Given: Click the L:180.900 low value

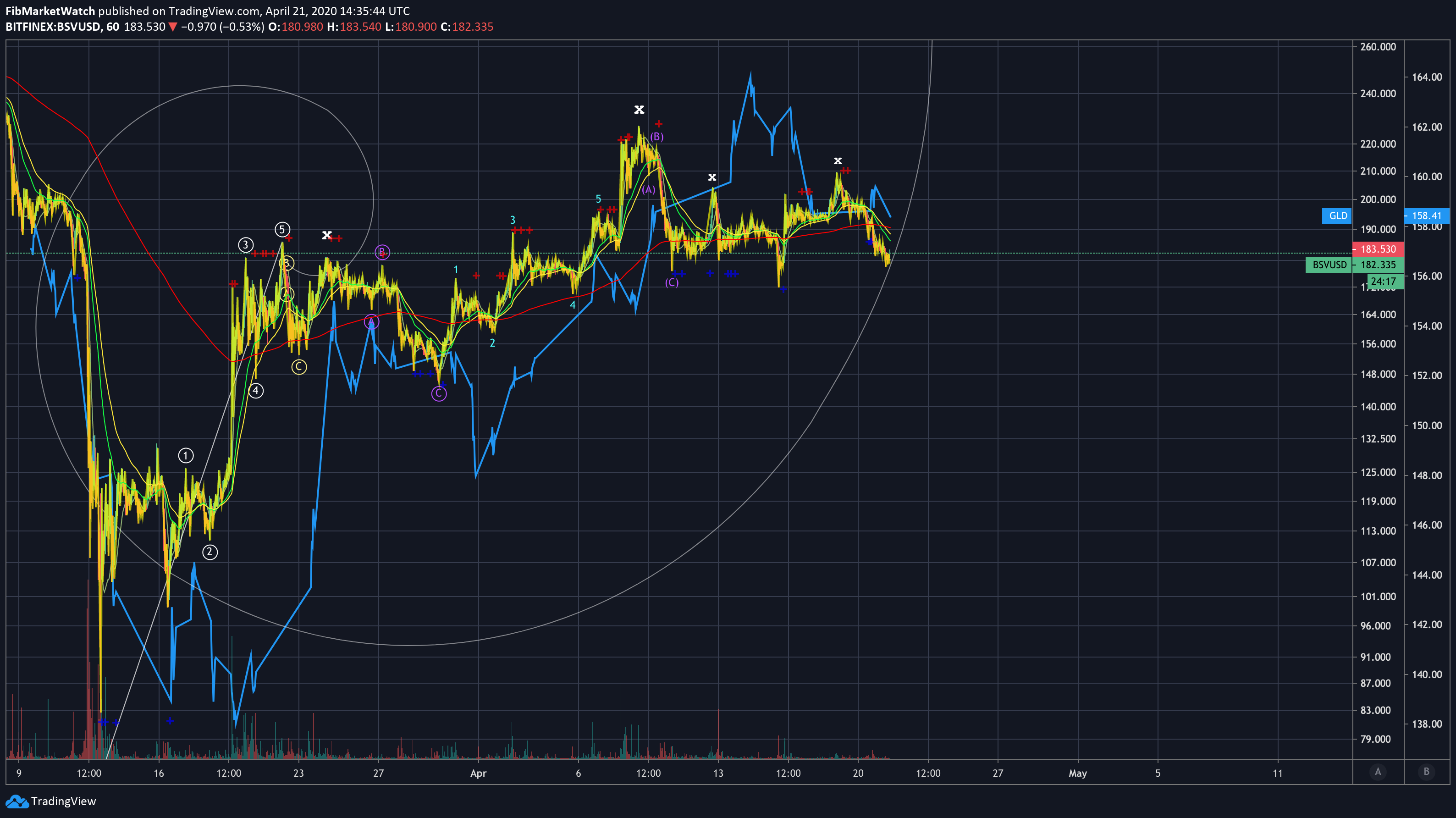Looking at the screenshot, I should point(411,27).
